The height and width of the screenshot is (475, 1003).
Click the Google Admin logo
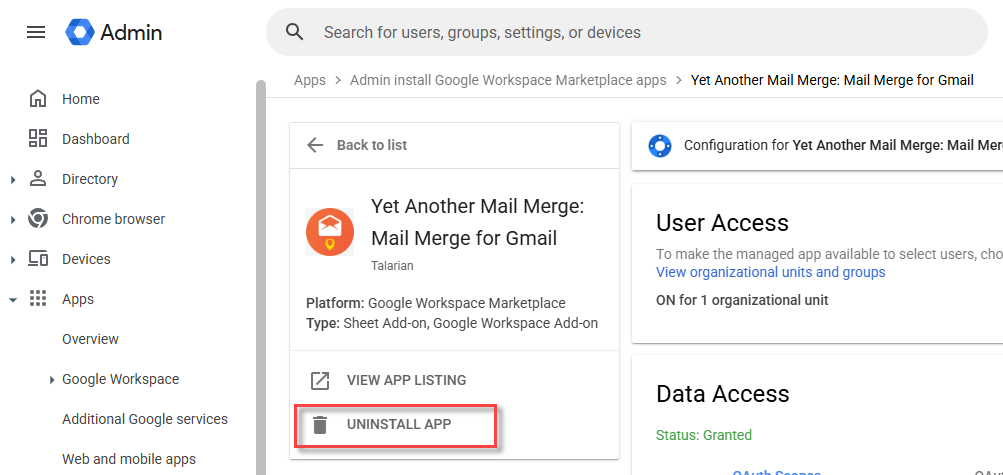[x=114, y=32]
